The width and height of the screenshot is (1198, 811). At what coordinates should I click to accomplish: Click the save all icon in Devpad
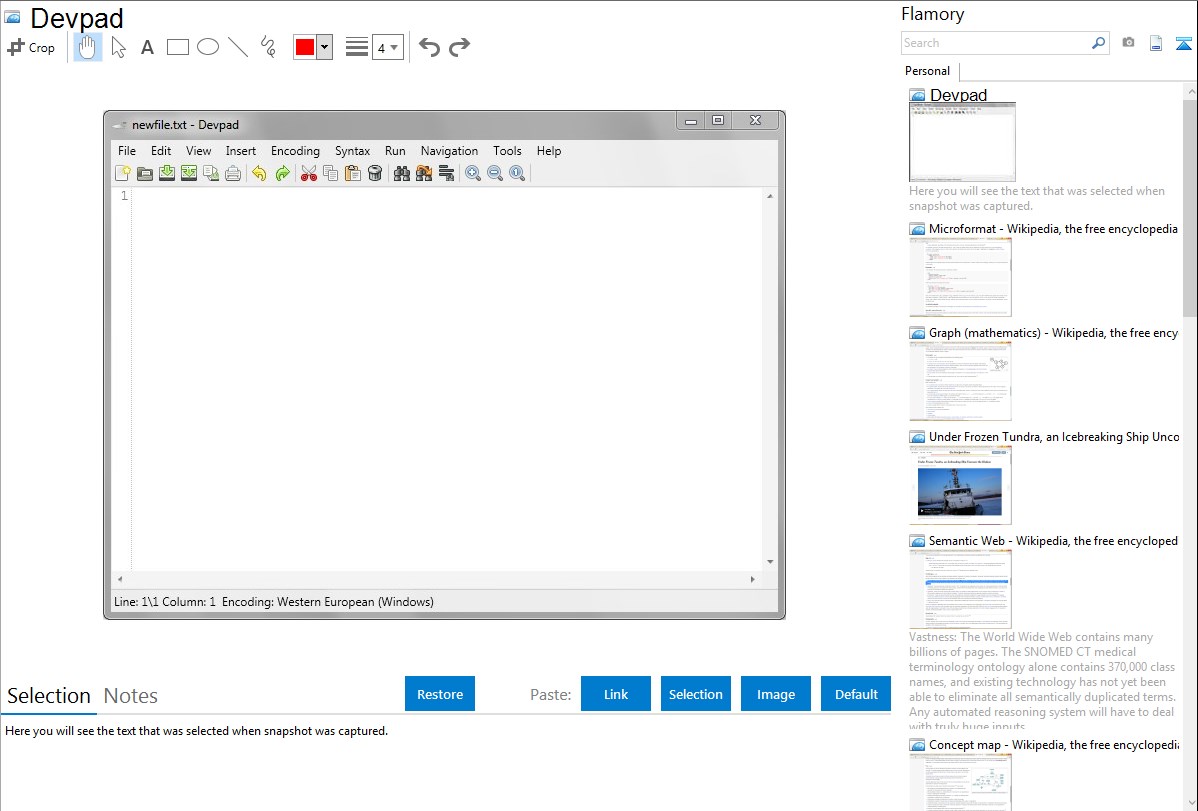pyautogui.click(x=189, y=174)
